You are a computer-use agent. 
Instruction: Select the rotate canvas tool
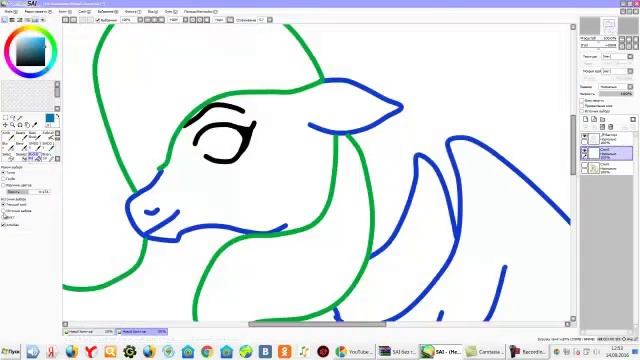(20, 124)
